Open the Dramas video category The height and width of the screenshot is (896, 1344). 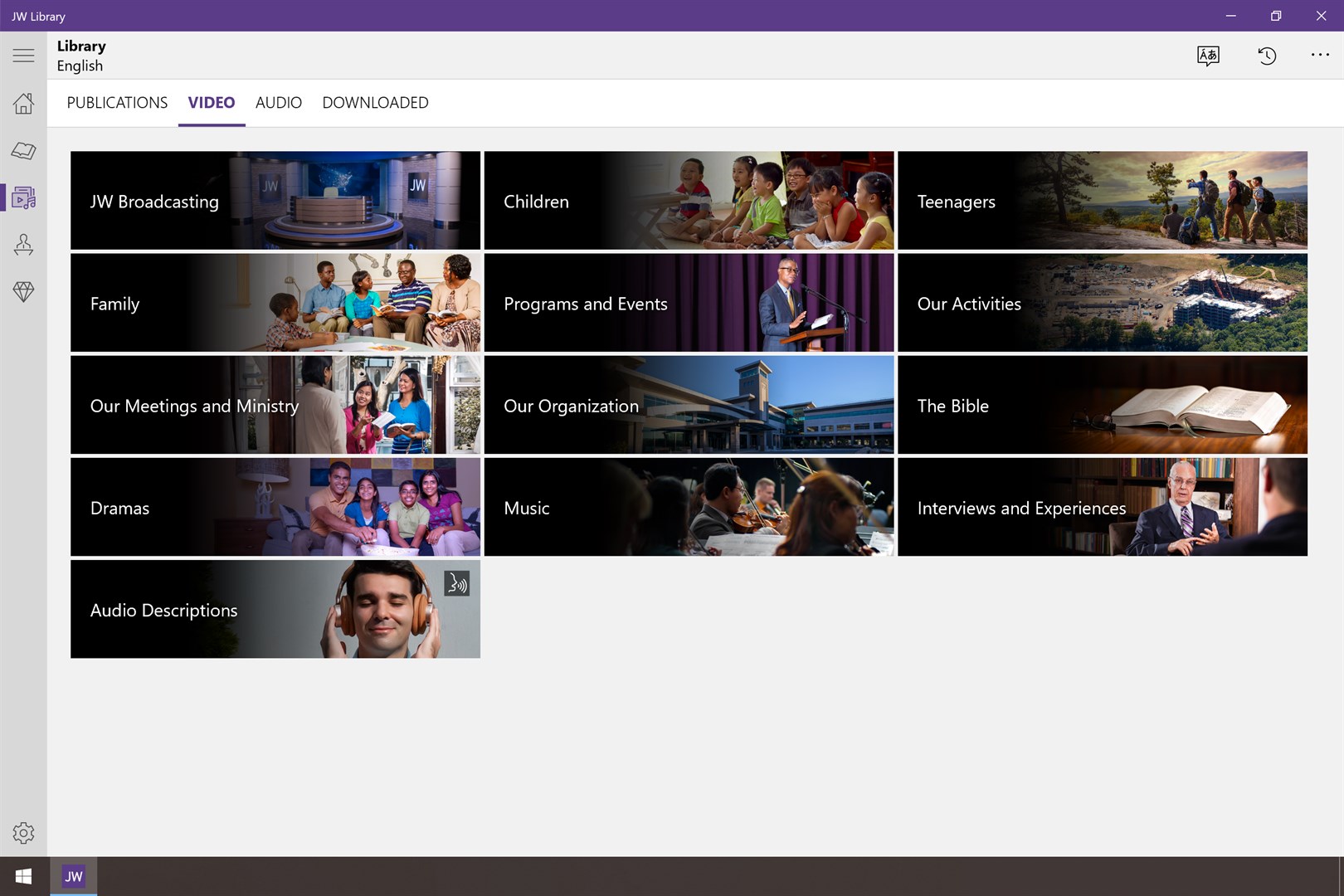click(275, 507)
